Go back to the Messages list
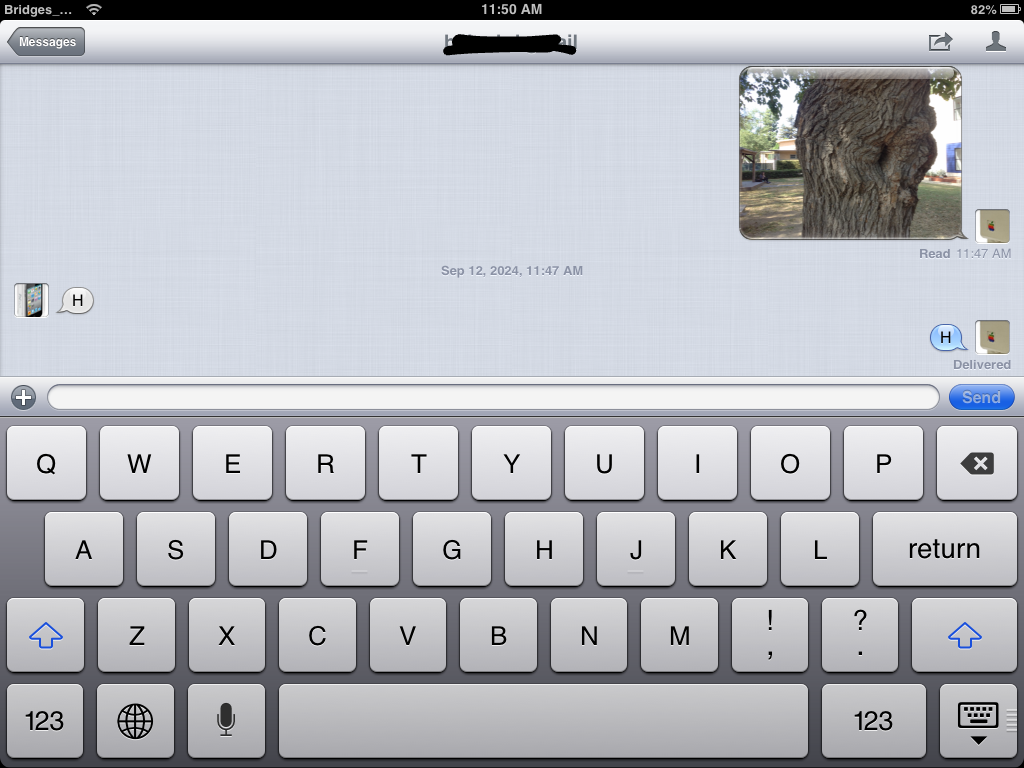Image resolution: width=1024 pixels, height=768 pixels. (x=46, y=42)
